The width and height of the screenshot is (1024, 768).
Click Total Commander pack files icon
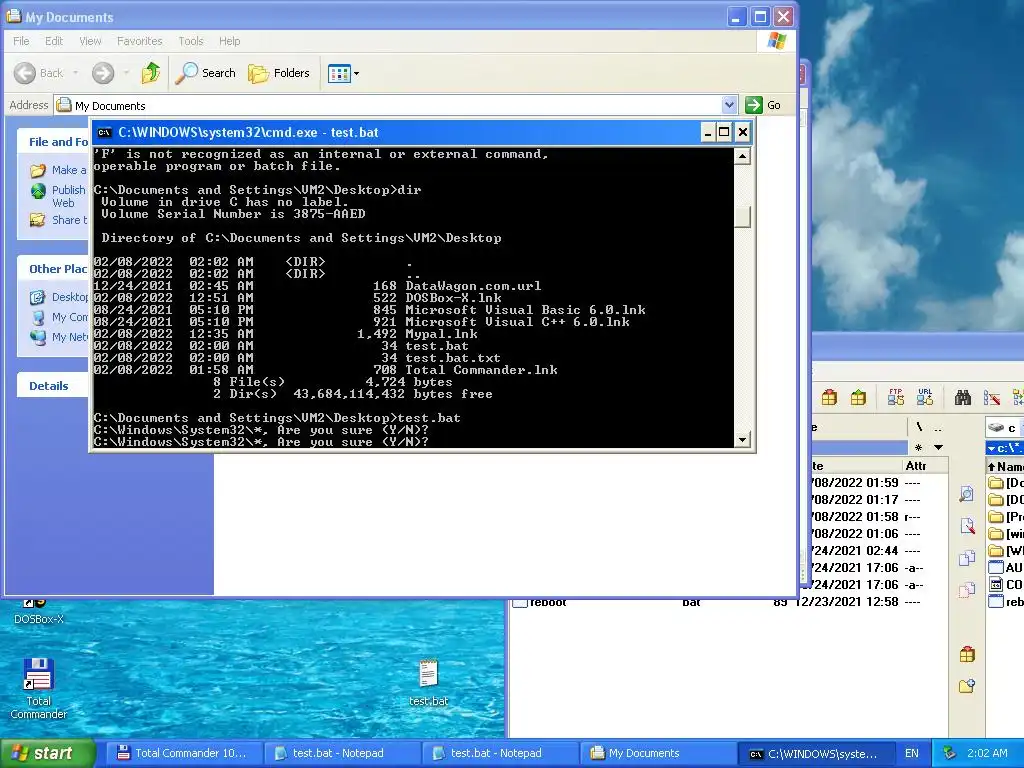click(x=829, y=397)
